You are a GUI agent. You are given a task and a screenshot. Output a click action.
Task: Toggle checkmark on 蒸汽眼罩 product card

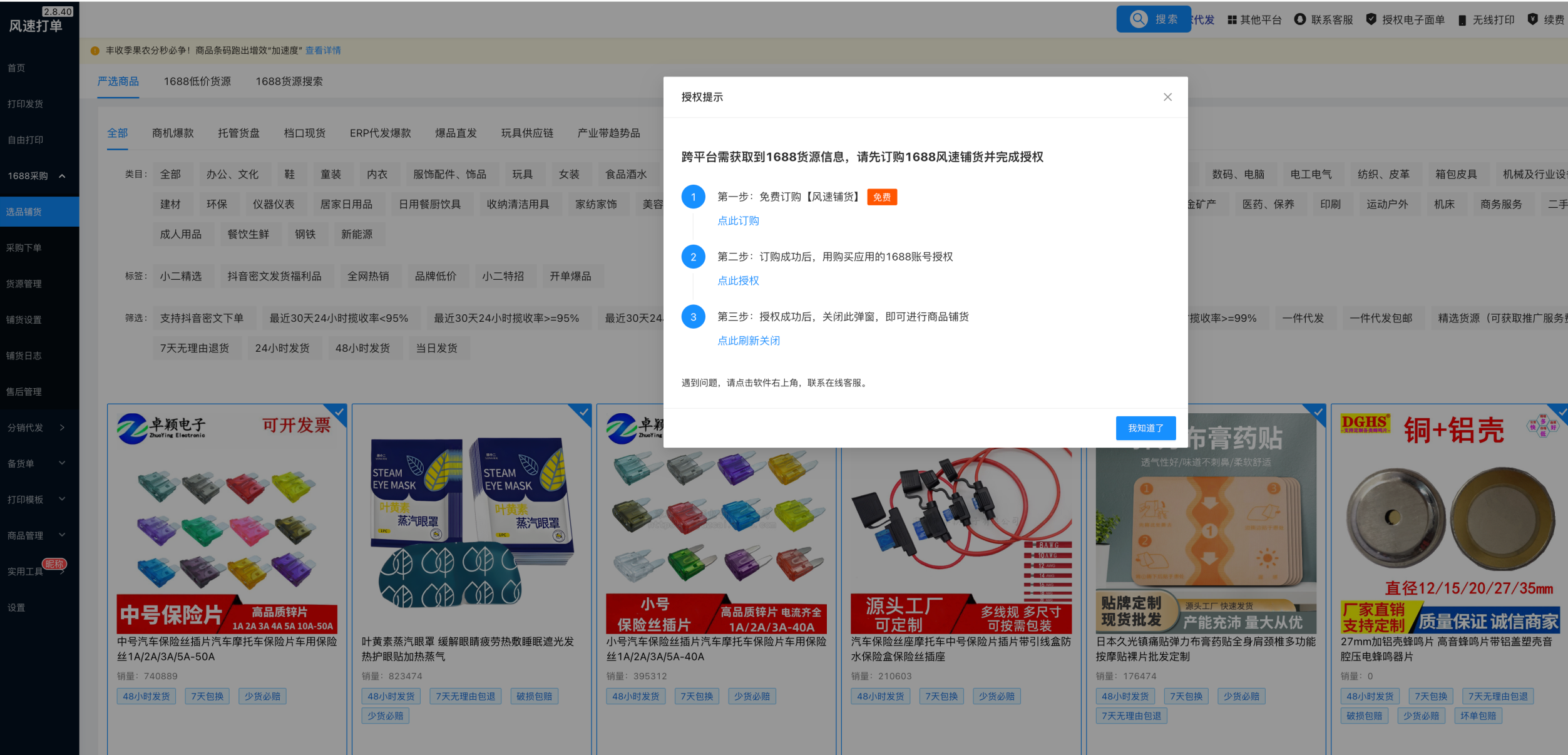coord(583,412)
